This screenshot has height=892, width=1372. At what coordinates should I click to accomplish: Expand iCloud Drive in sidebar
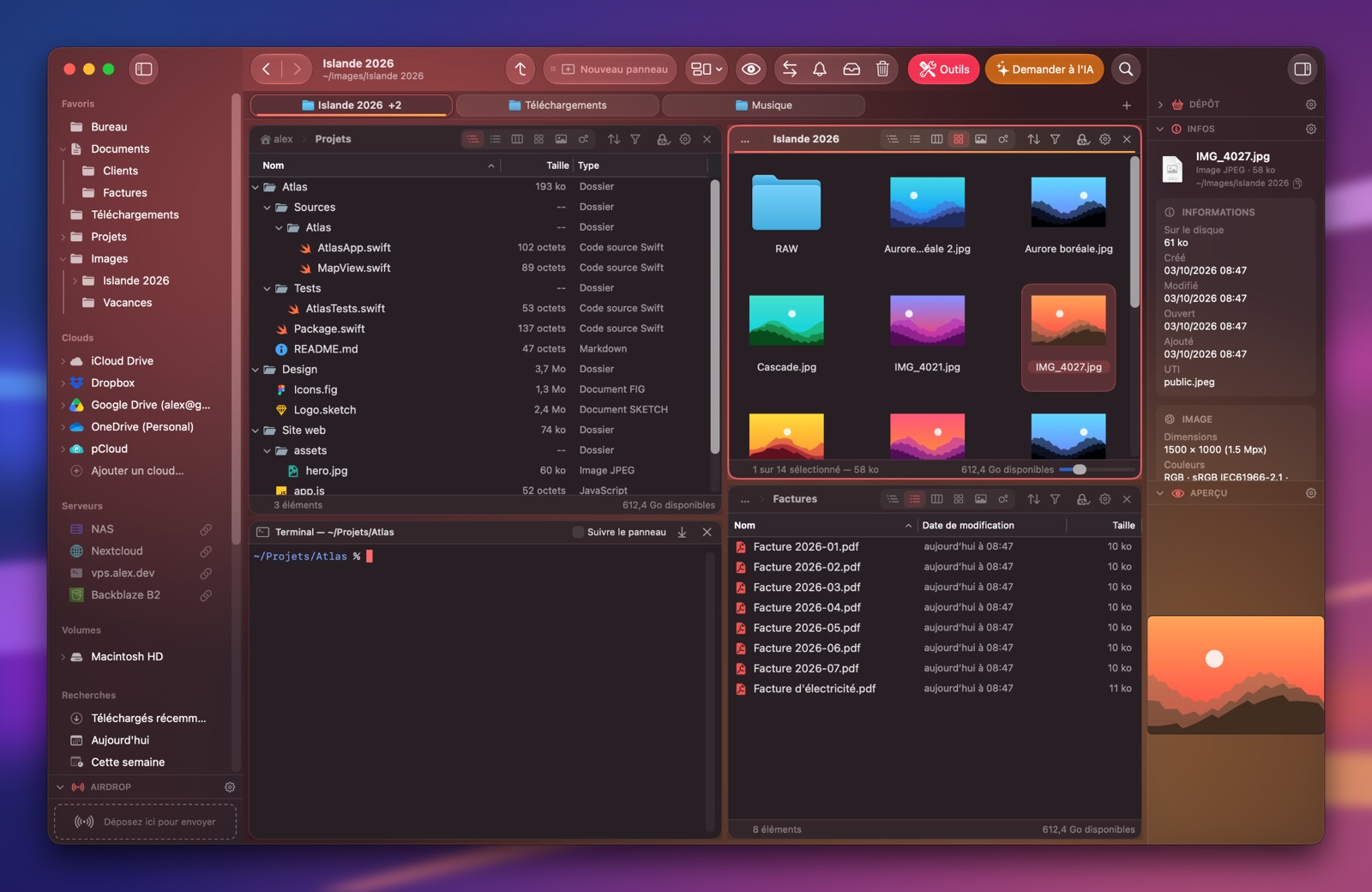coord(63,361)
